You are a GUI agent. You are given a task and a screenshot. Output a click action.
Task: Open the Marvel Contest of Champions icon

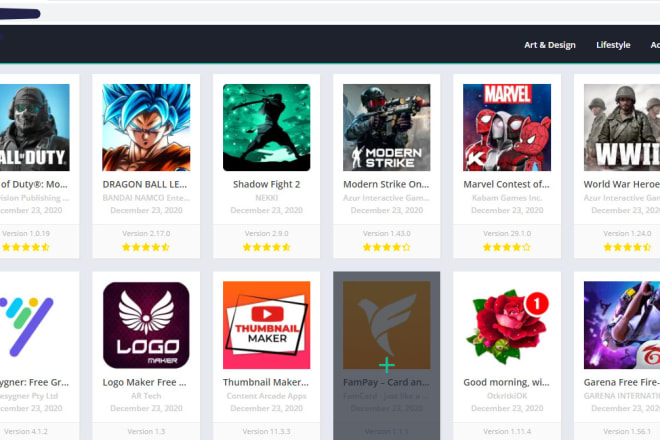[507, 128]
